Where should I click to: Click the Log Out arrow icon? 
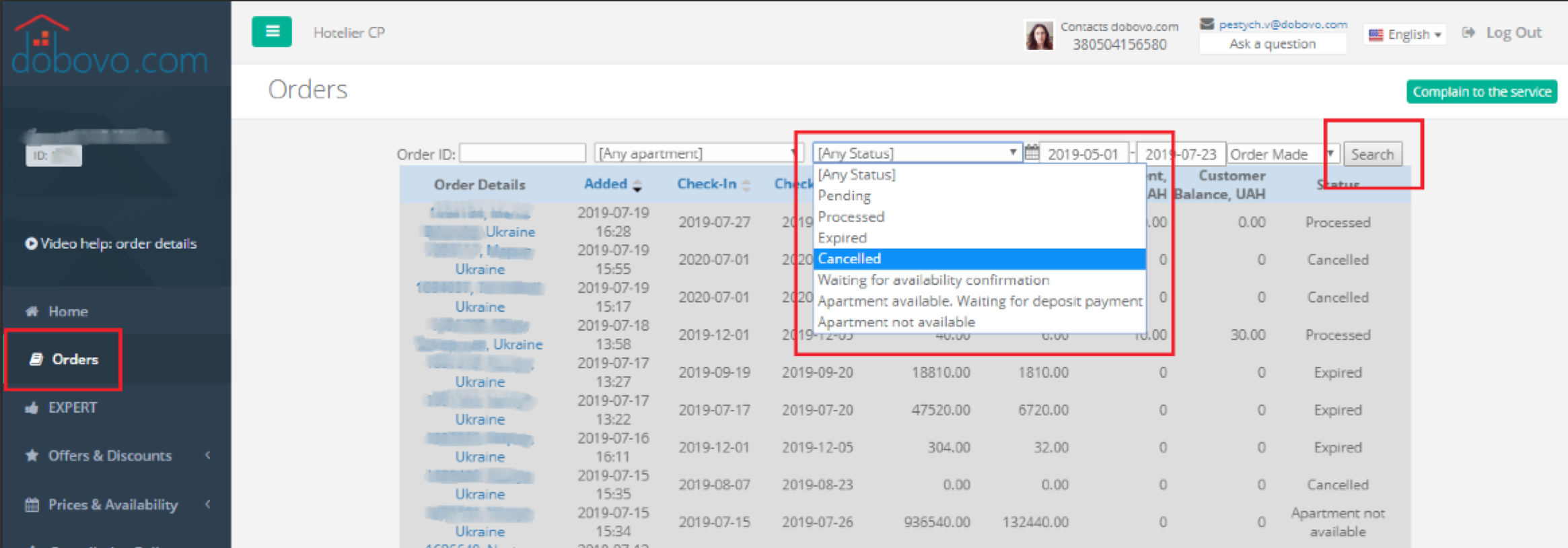tap(1469, 32)
